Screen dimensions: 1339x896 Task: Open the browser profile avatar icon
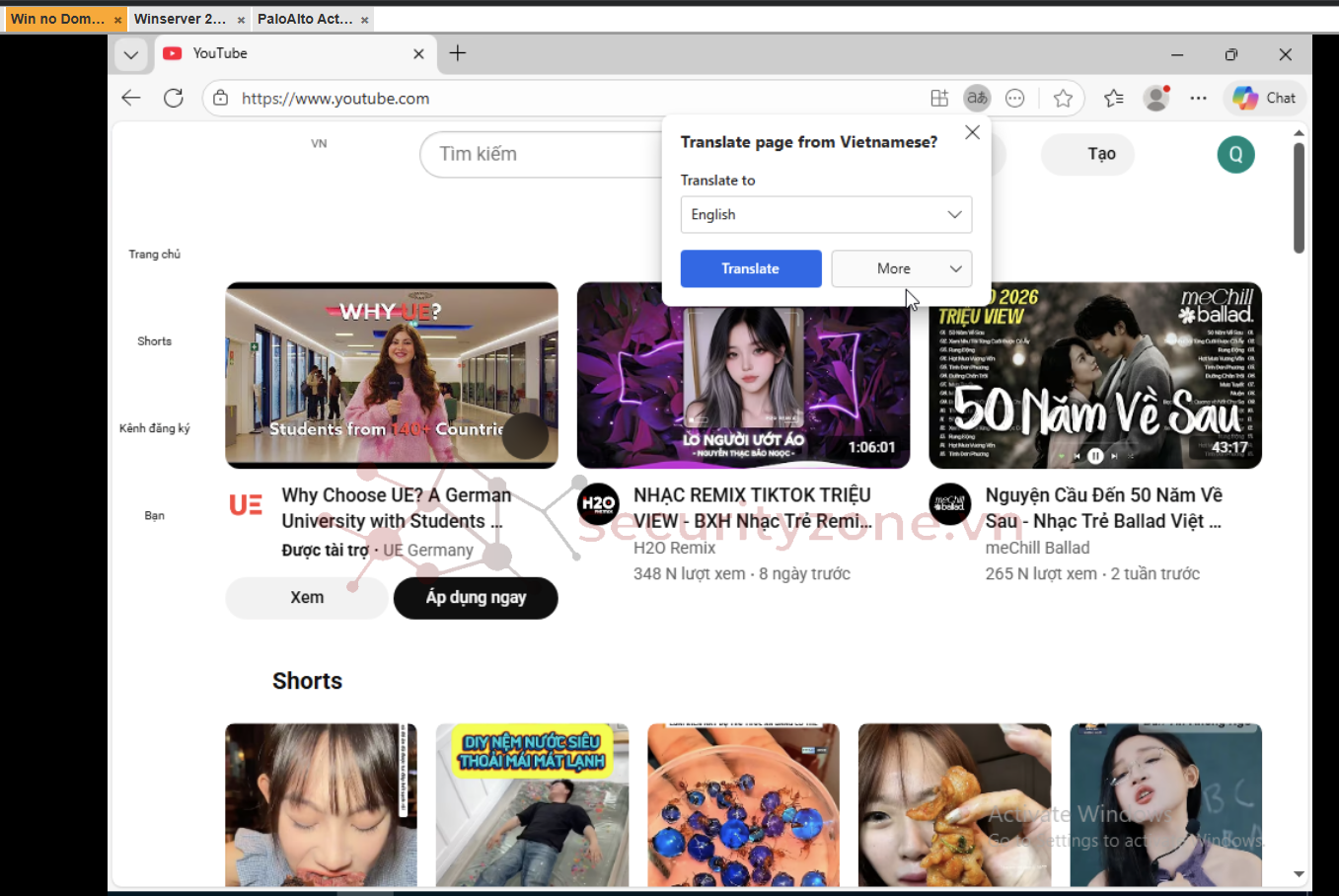click(1155, 98)
